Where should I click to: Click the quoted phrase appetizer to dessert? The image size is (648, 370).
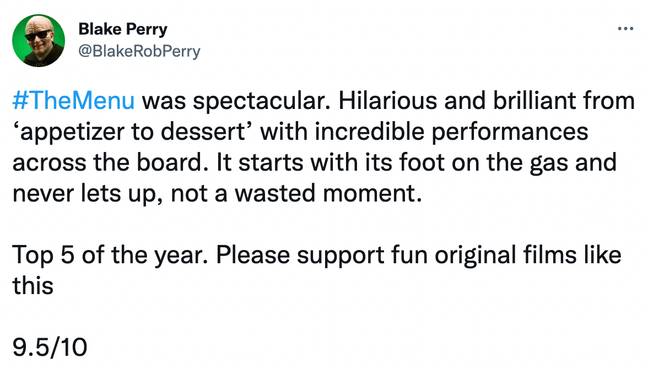click(x=136, y=133)
